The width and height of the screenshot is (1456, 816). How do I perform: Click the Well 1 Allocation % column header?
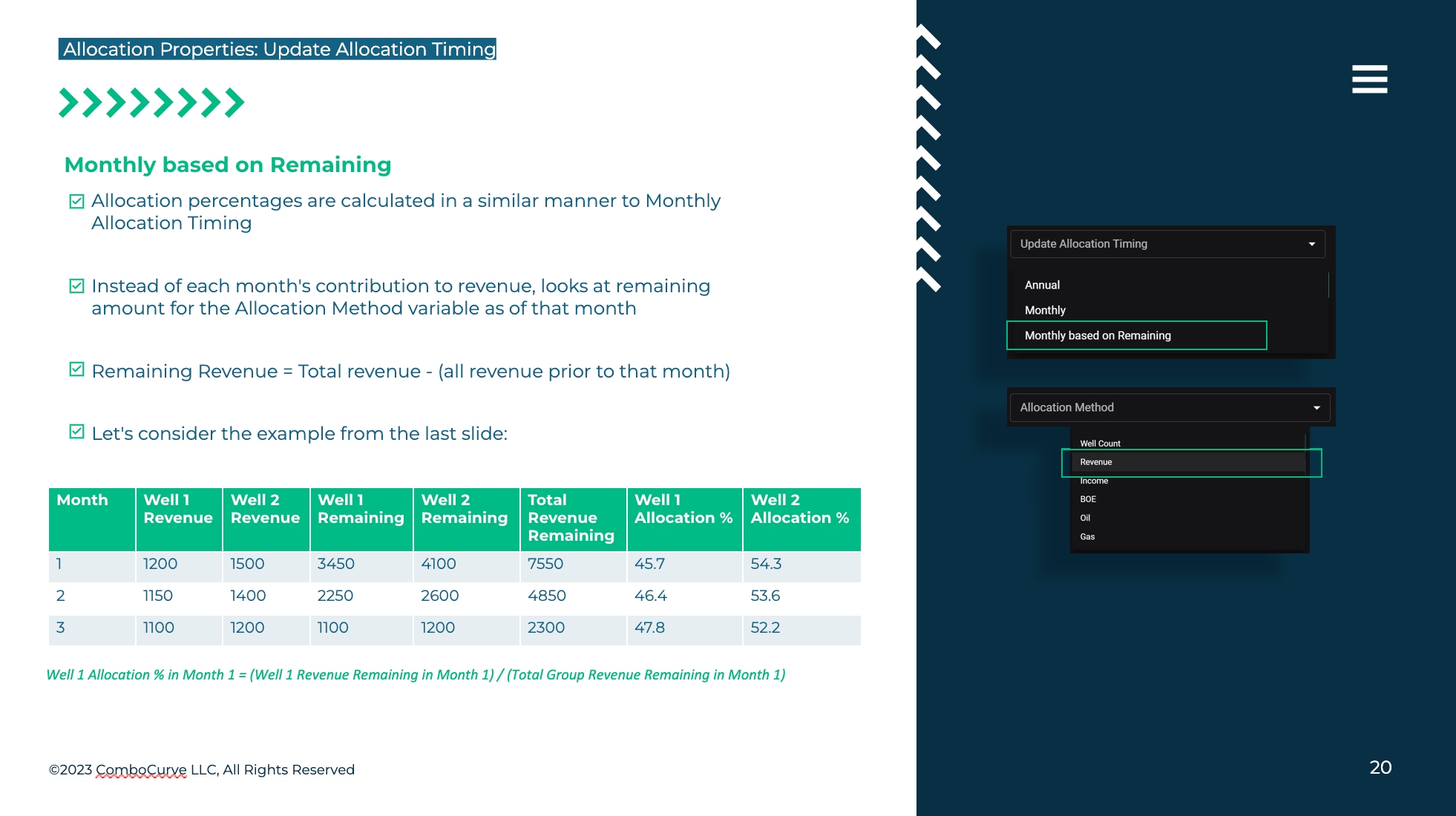(683, 510)
